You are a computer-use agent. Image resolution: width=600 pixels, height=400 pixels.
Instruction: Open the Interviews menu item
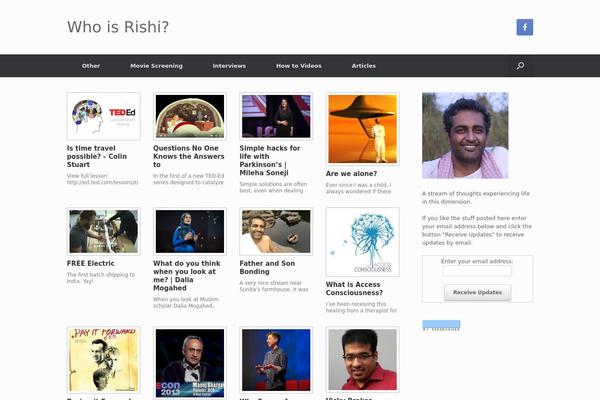coord(229,66)
